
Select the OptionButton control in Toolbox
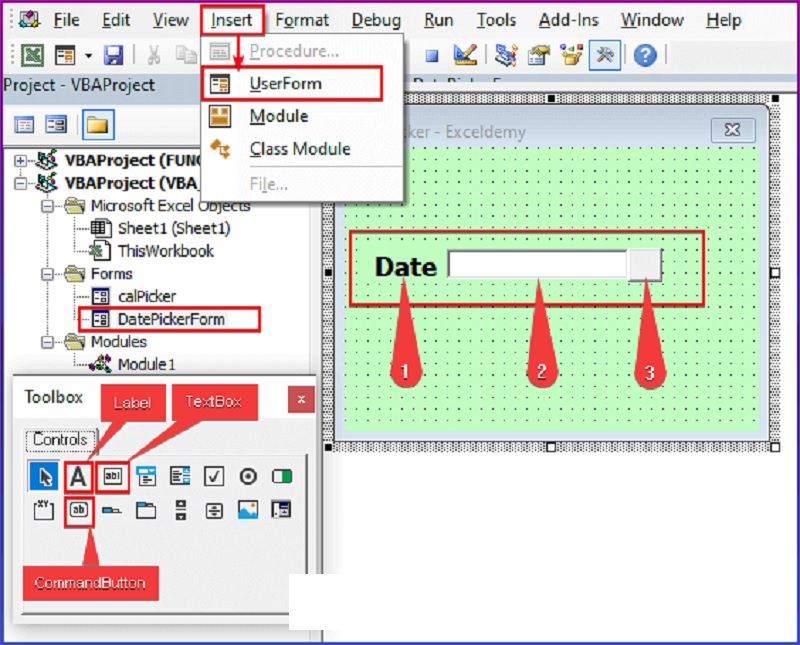click(x=248, y=476)
